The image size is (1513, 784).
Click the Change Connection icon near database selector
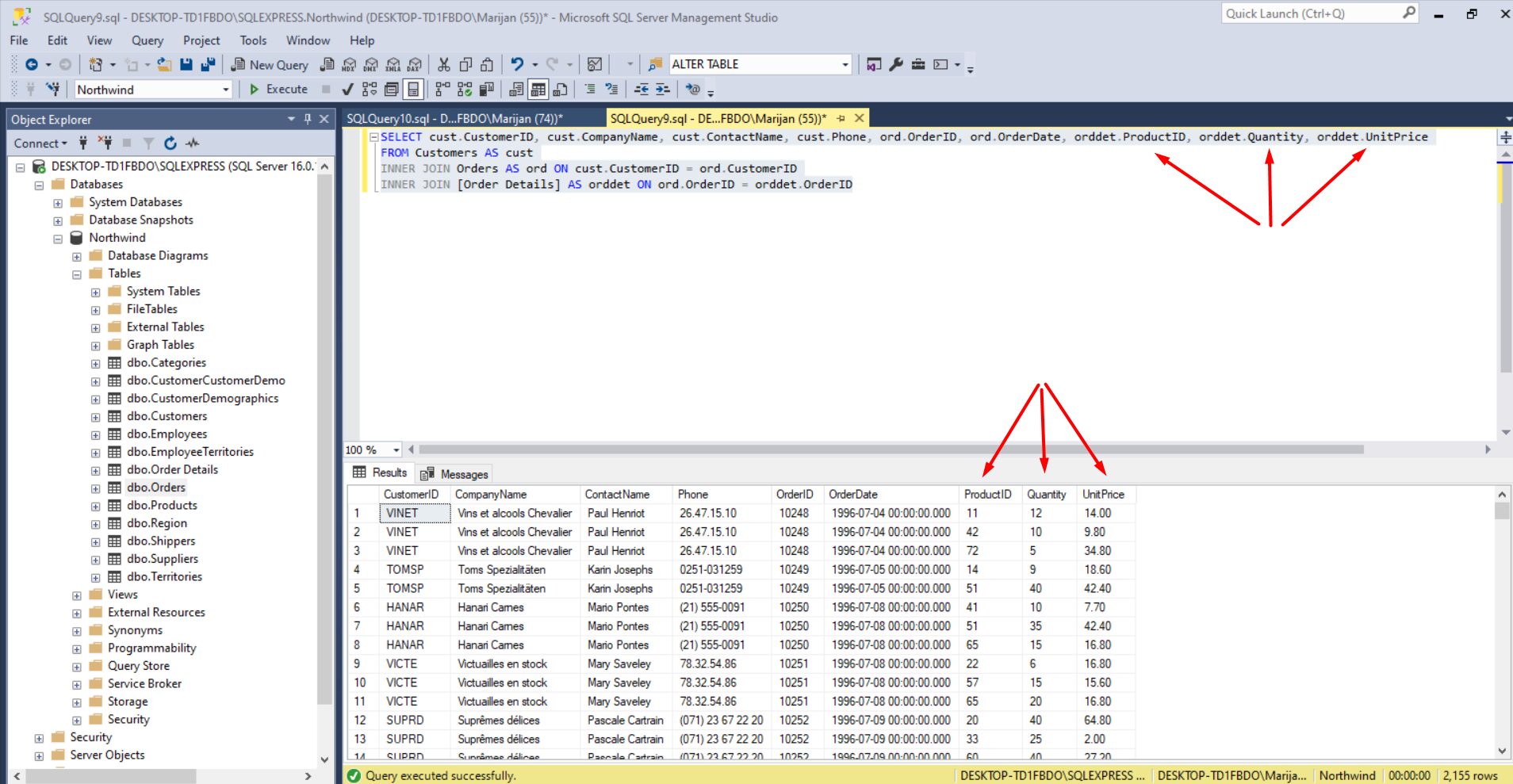tap(53, 90)
